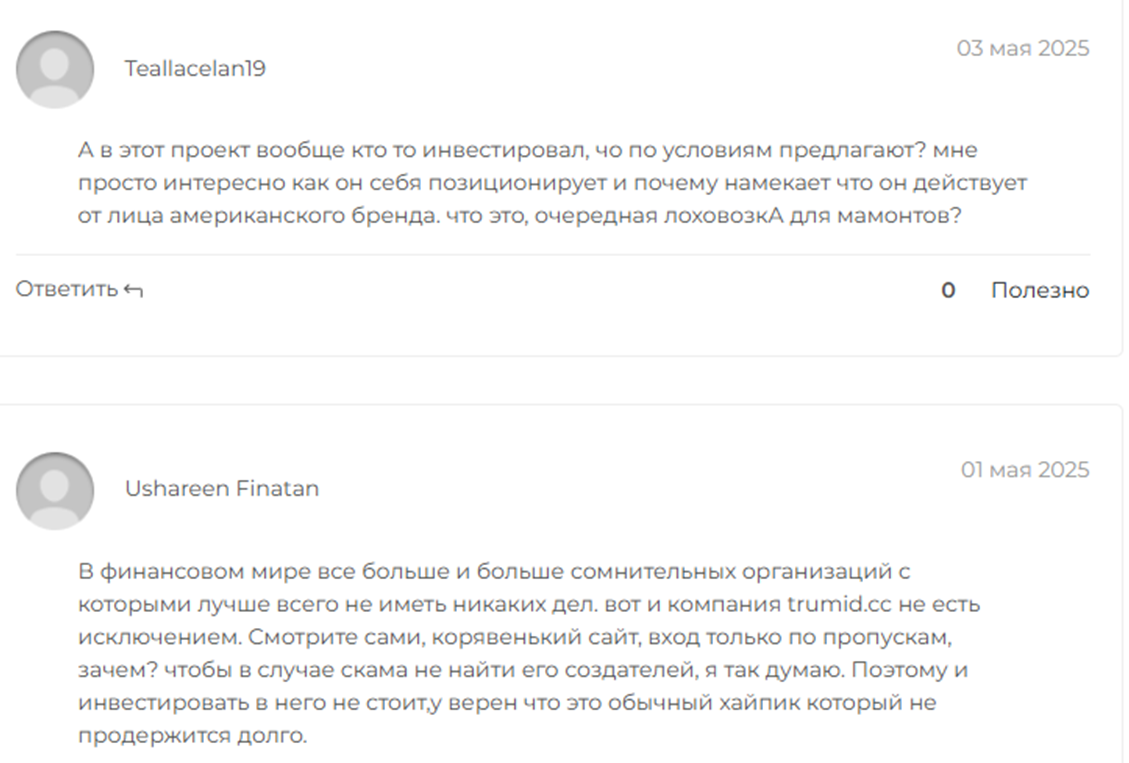This screenshot has width=1129, height=763.
Task: Open the Ushareen Finatan username
Action: pos(222,489)
